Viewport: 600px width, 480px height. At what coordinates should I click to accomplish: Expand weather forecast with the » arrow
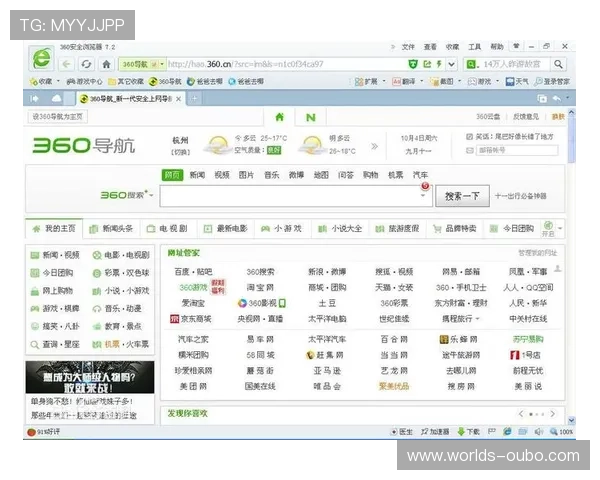(x=374, y=146)
